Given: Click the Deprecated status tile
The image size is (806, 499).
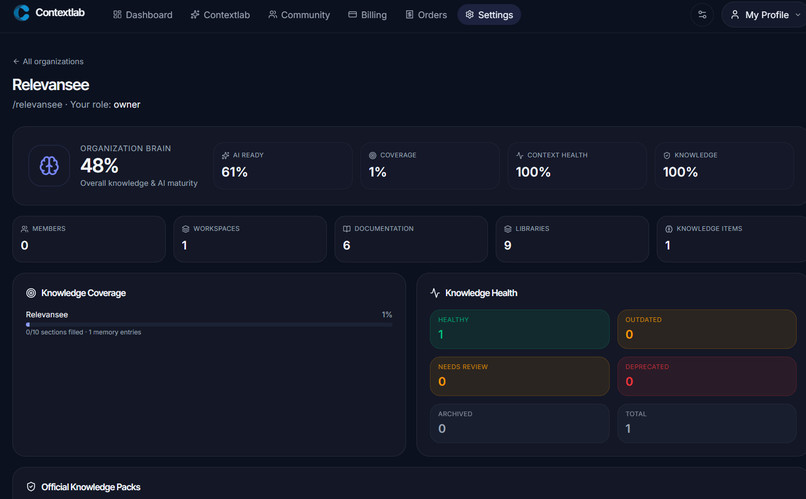Looking at the screenshot, I should click(707, 376).
